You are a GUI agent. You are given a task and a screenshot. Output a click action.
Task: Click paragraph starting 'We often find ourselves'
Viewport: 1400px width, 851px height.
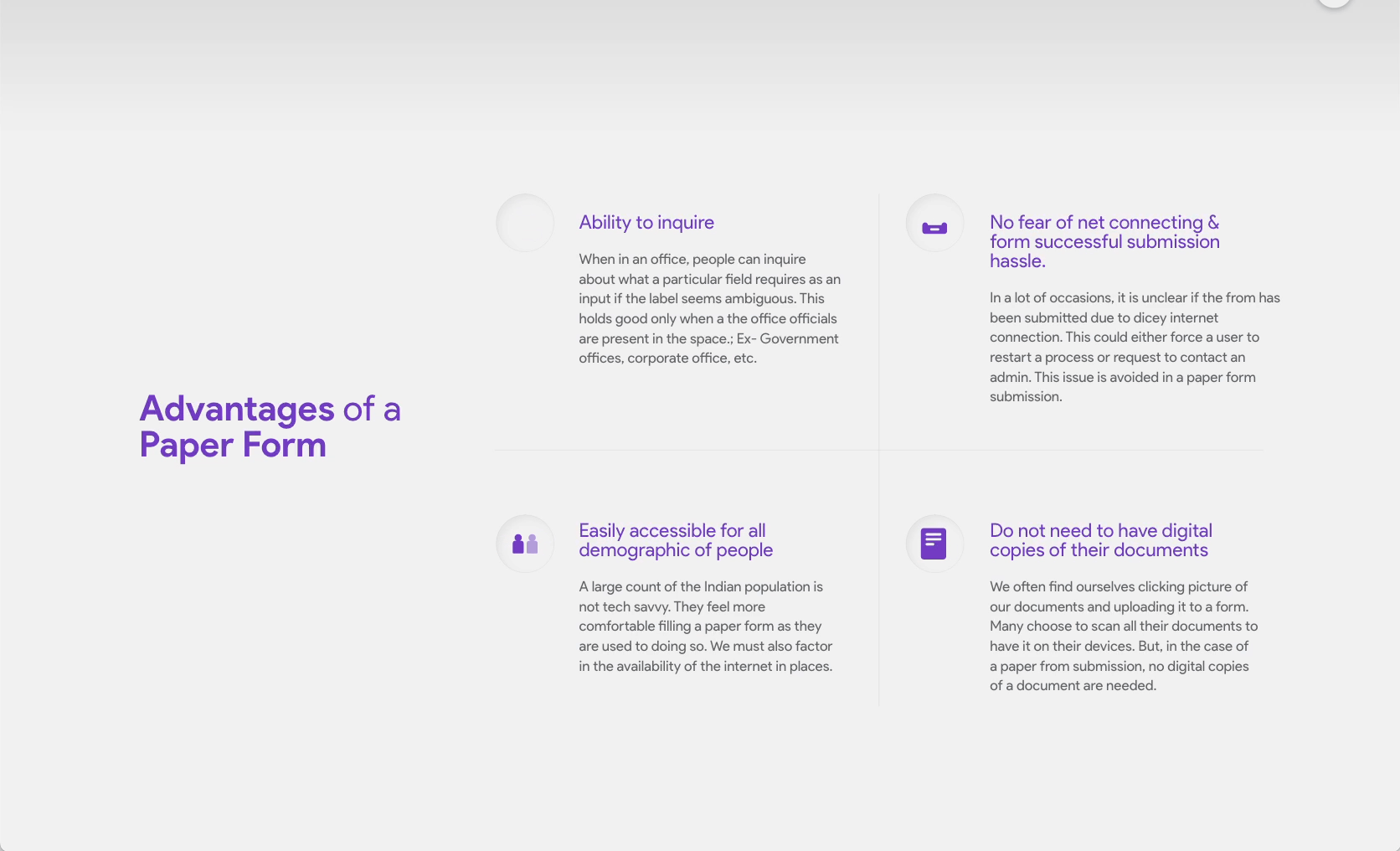pos(1124,636)
